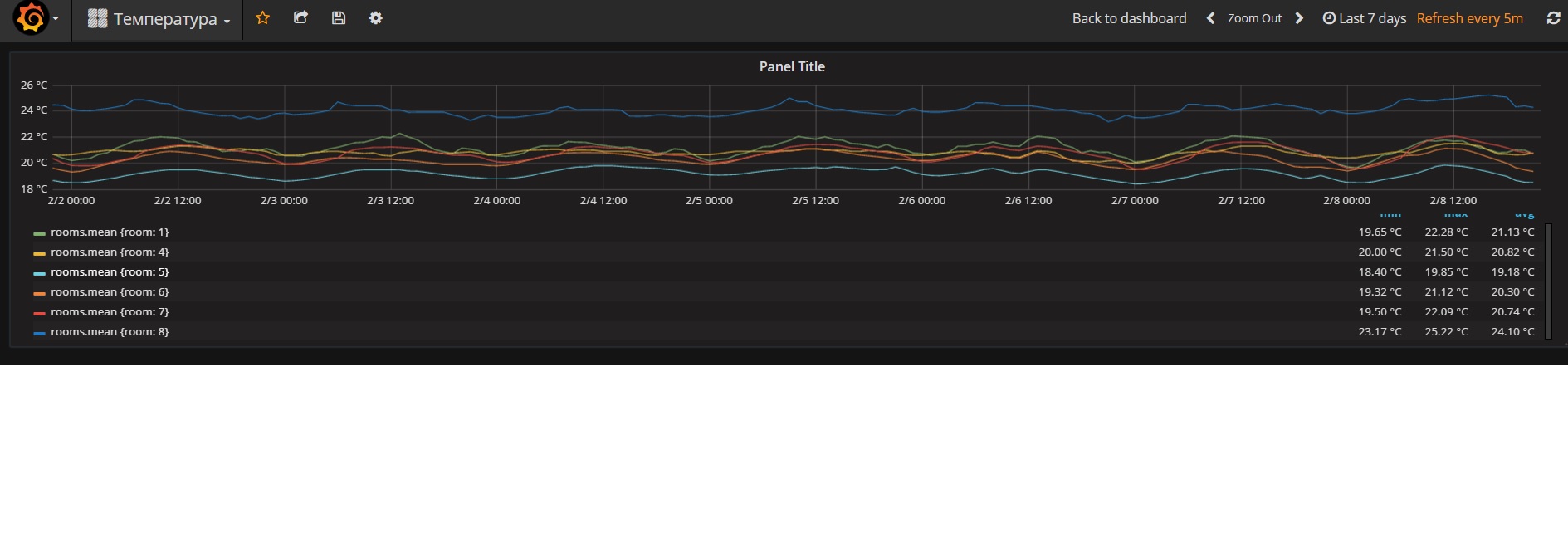1568x538 pixels.
Task: Open the Panel Title menu
Action: pyautogui.click(x=792, y=66)
